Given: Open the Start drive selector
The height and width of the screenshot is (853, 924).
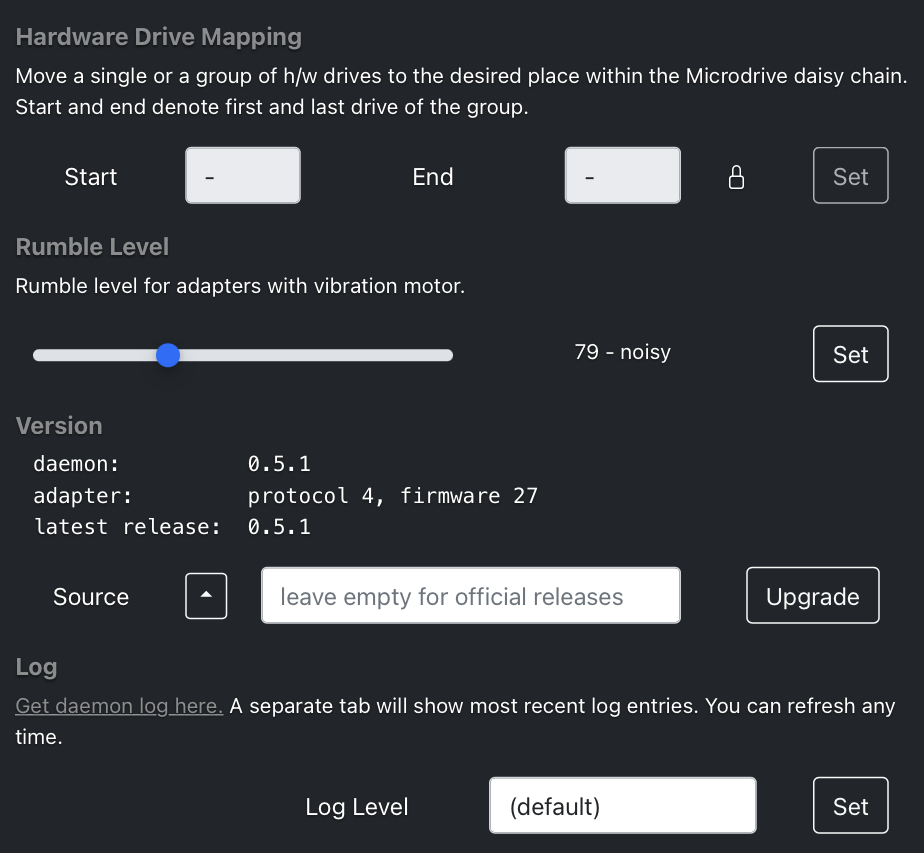Looking at the screenshot, I should point(243,176).
